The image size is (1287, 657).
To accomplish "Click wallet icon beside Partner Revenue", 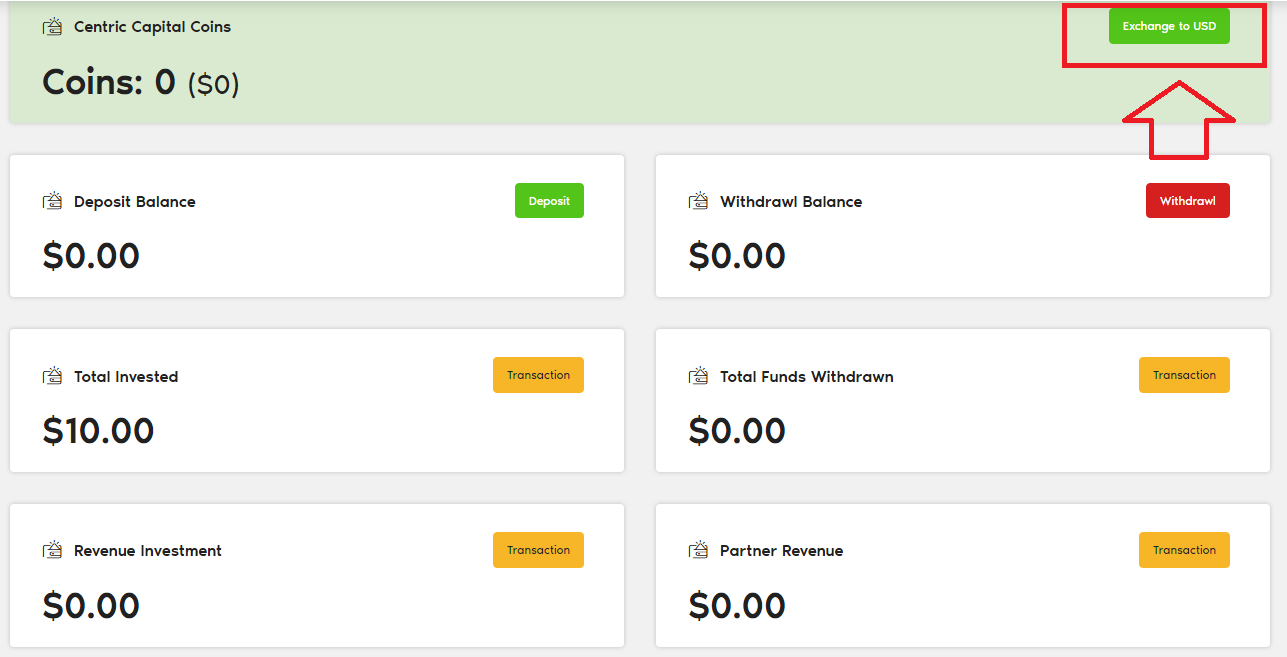I will coord(698,551).
